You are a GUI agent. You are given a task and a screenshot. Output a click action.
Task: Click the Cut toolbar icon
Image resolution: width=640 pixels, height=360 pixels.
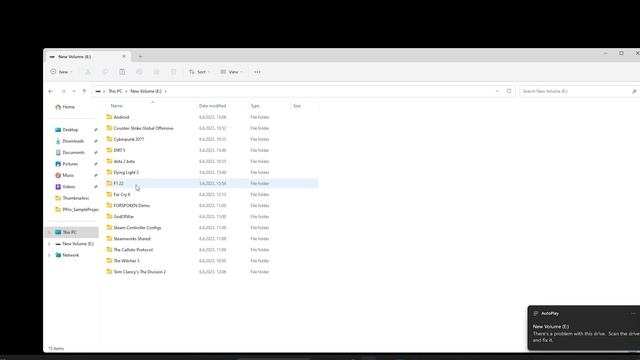pos(88,72)
